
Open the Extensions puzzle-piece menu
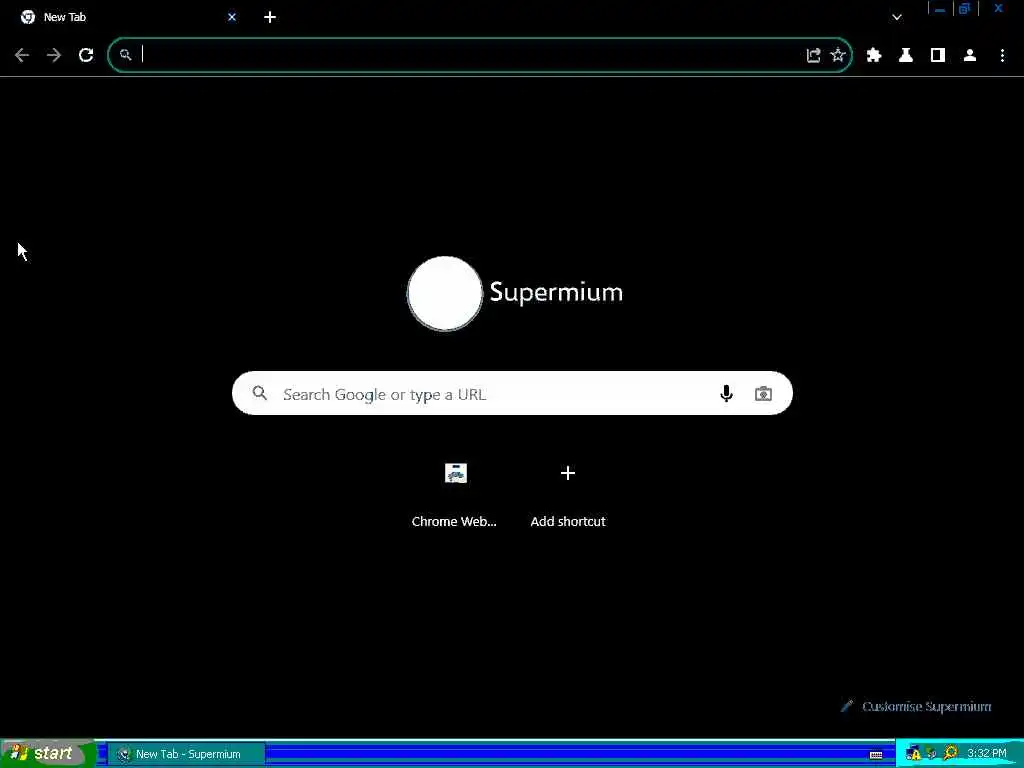874,56
